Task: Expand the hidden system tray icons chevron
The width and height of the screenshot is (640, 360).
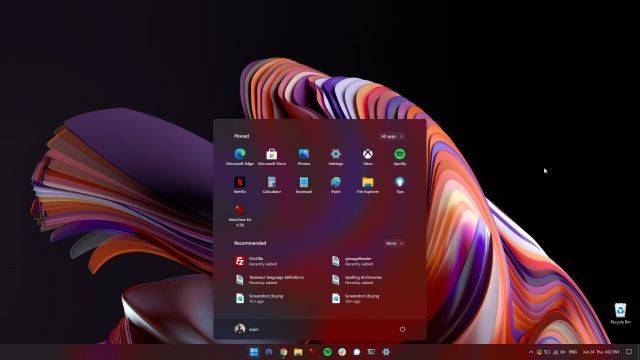Action: pos(531,352)
